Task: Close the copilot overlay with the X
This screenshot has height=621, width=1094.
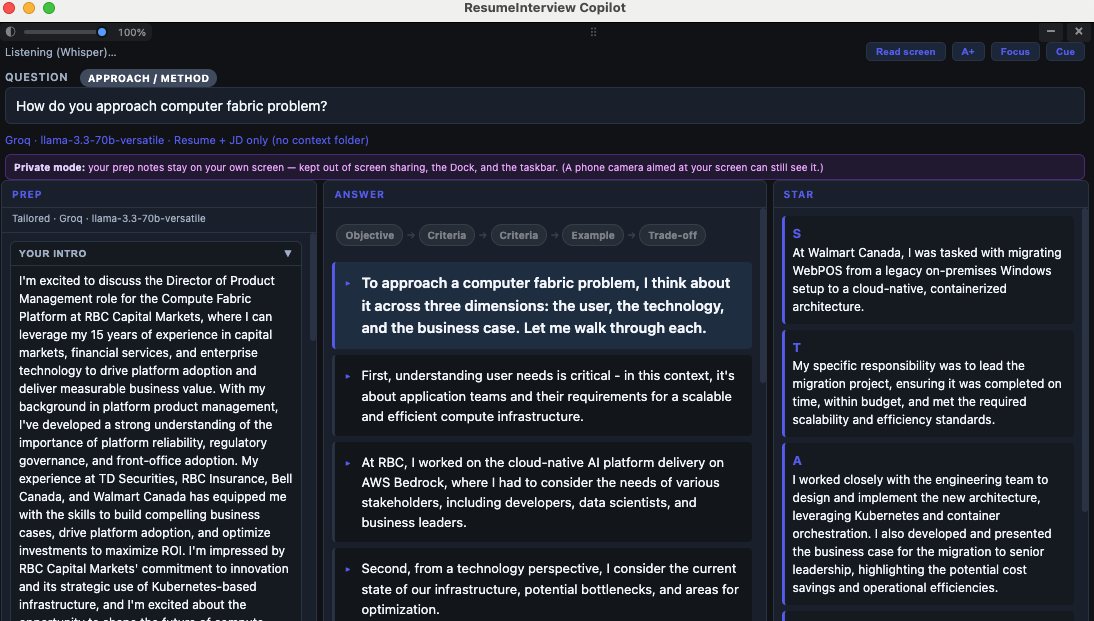Action: click(x=1079, y=31)
